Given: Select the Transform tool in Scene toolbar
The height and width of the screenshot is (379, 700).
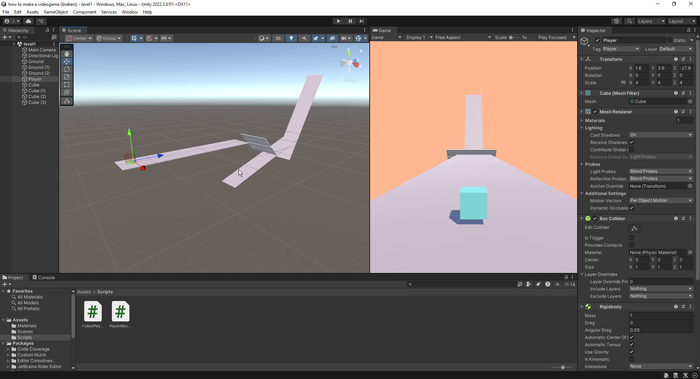Looking at the screenshot, I should [x=67, y=92].
